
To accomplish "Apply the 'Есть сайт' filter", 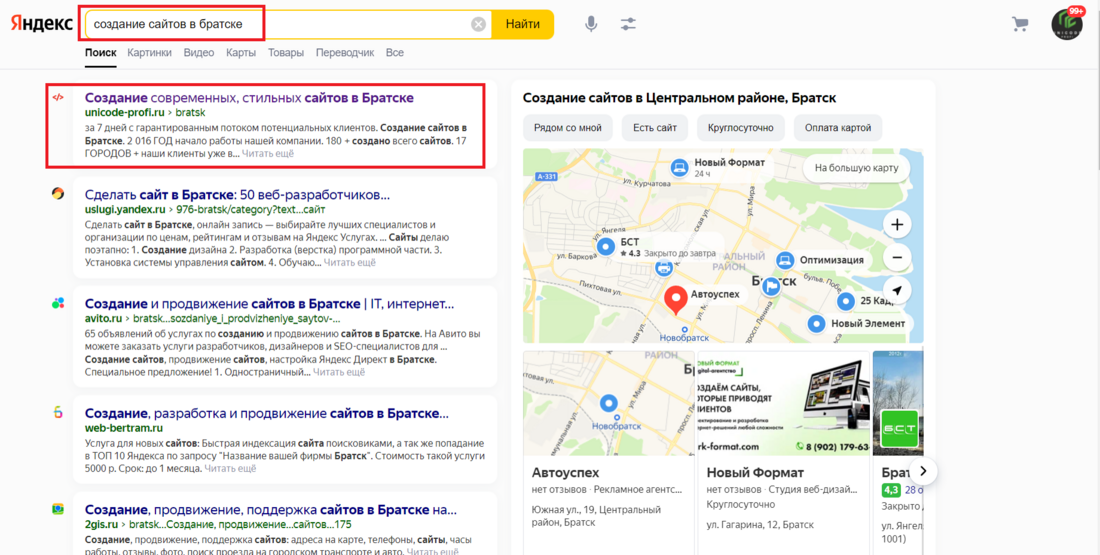I will (x=655, y=128).
